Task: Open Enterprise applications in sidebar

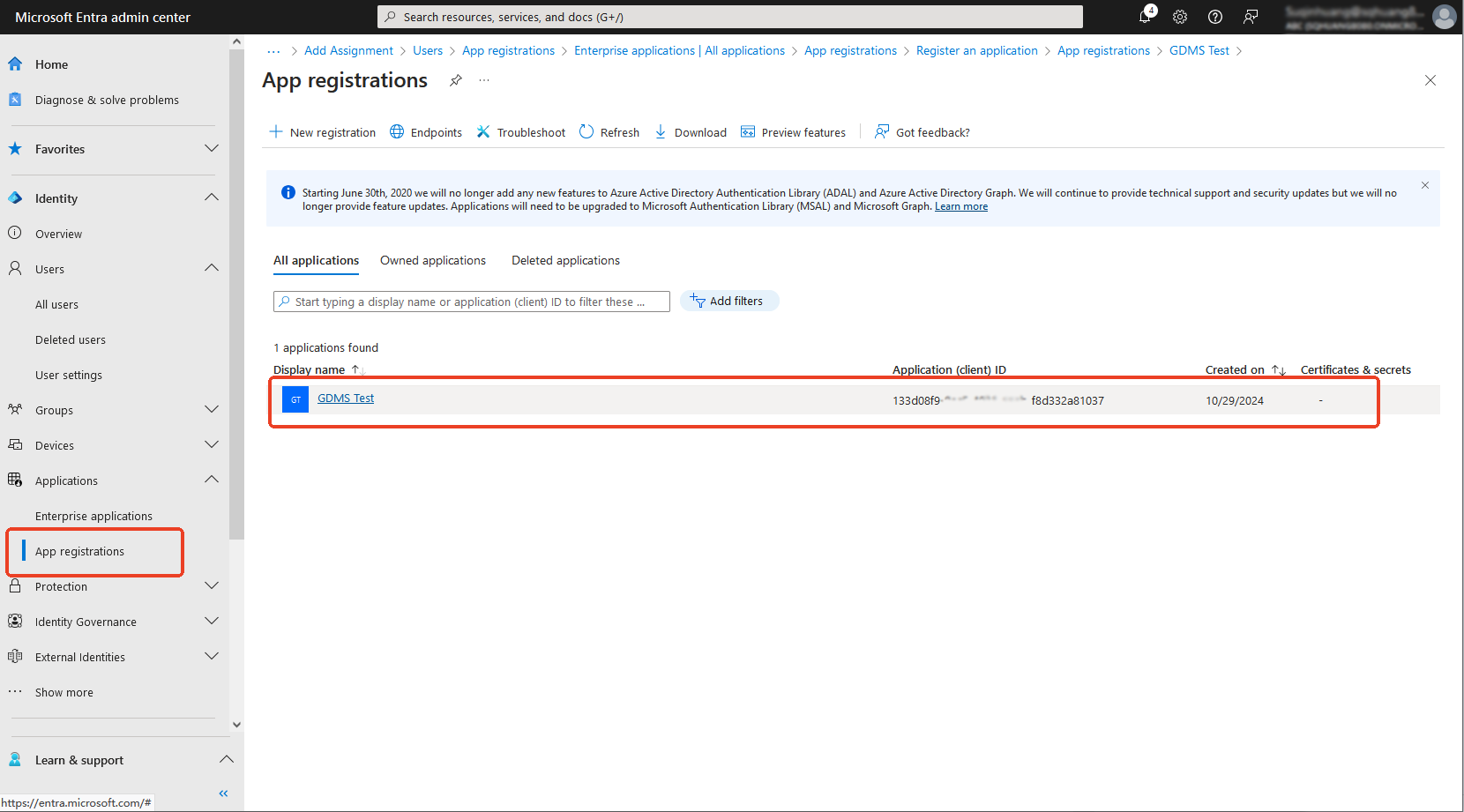Action: tap(93, 516)
